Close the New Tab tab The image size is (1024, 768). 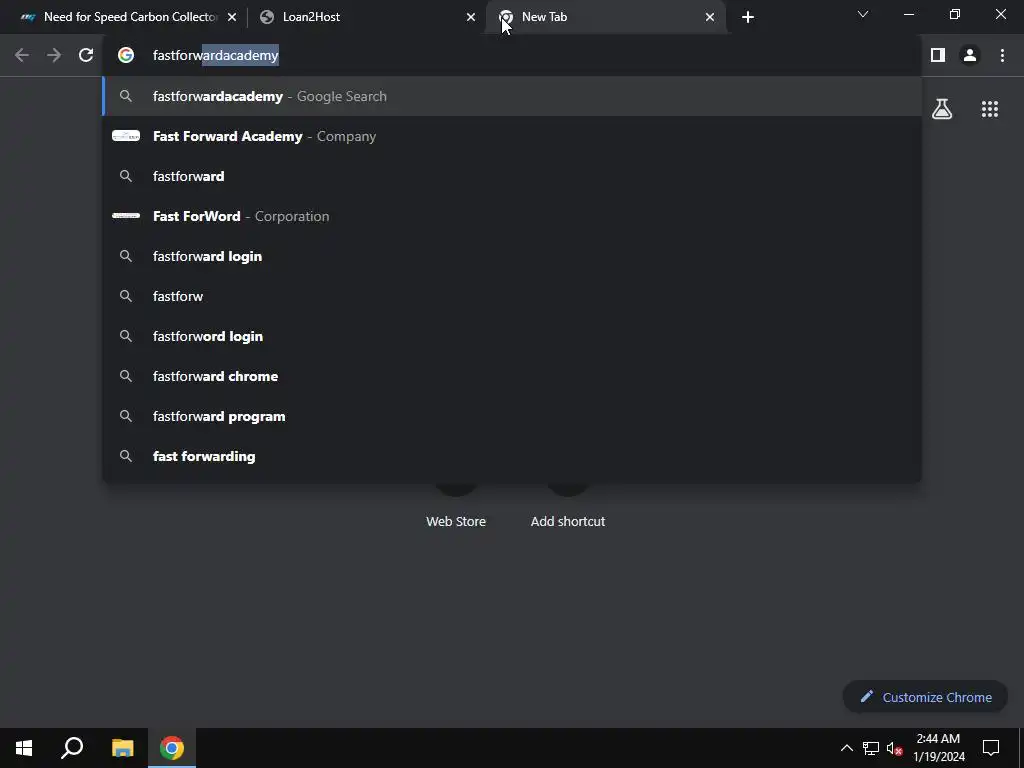coord(710,17)
